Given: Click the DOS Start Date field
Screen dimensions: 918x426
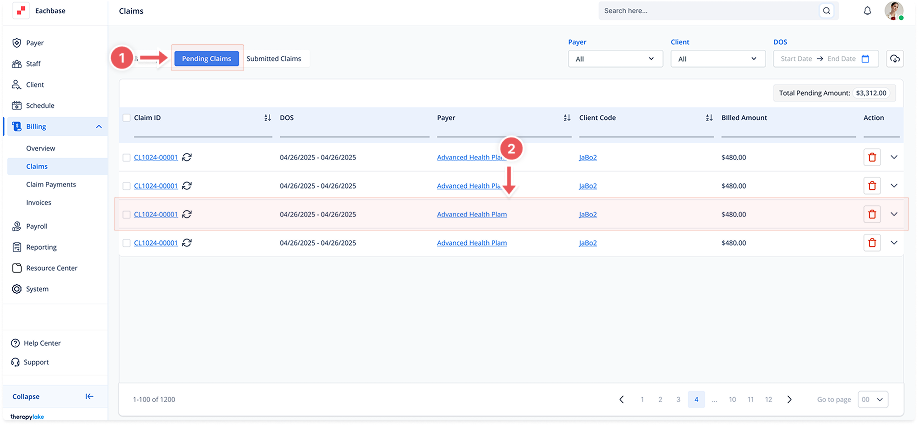Looking at the screenshot, I should 796,59.
